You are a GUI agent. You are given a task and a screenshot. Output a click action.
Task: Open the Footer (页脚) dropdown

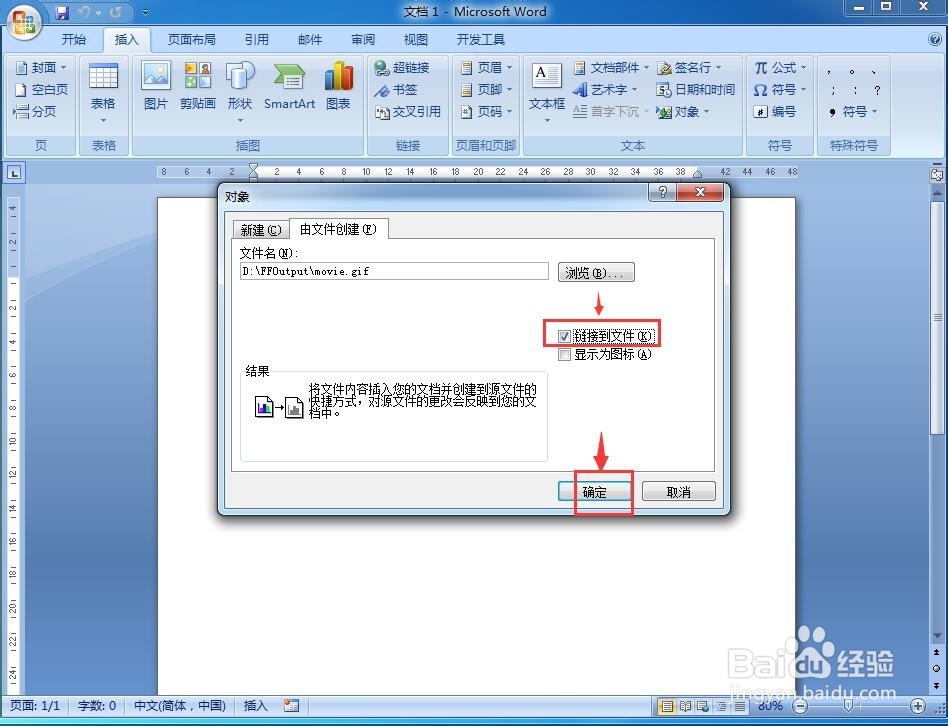click(486, 90)
